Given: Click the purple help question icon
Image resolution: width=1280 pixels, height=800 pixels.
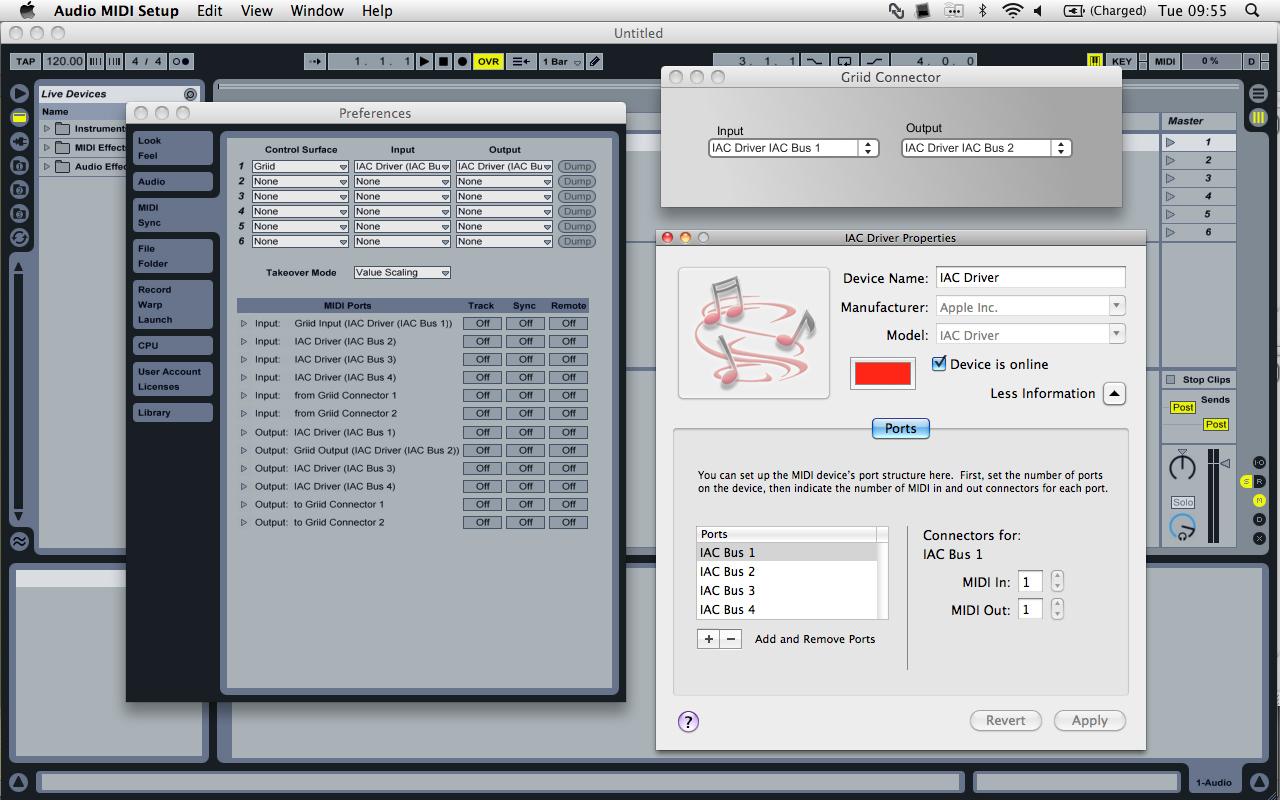Looking at the screenshot, I should click(688, 722).
